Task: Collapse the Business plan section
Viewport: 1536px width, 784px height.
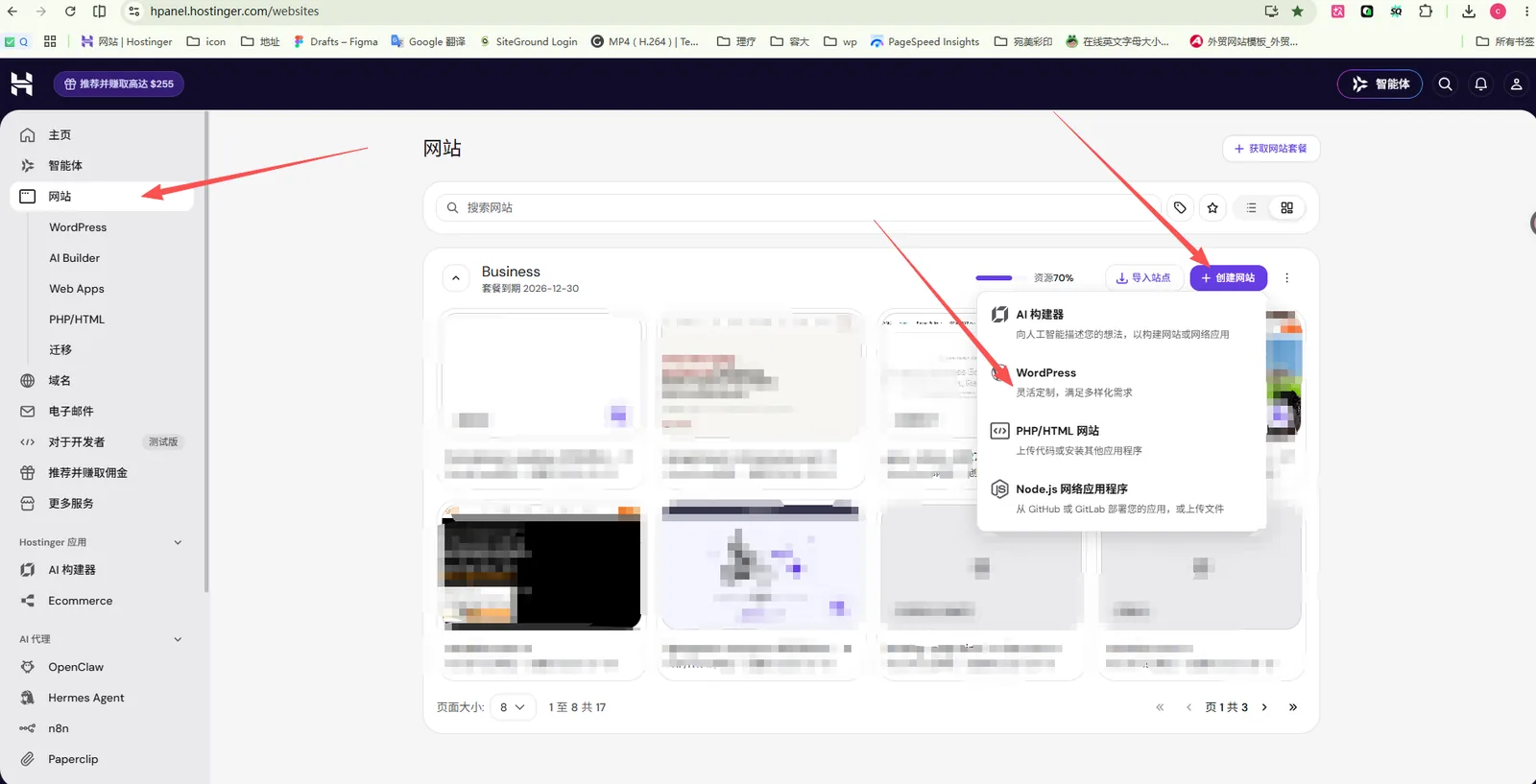Action: [x=456, y=278]
